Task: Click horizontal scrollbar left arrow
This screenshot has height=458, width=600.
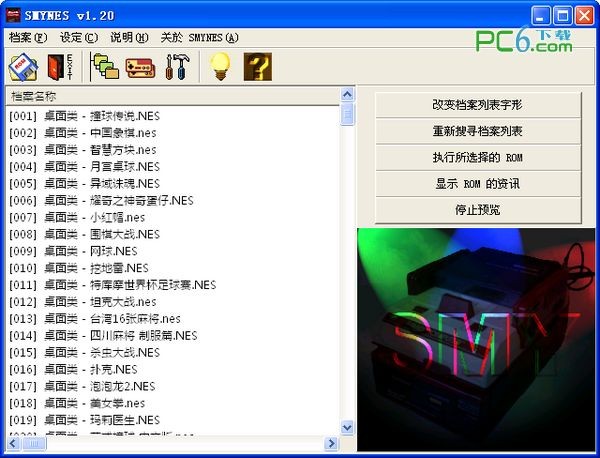Action: (13, 444)
